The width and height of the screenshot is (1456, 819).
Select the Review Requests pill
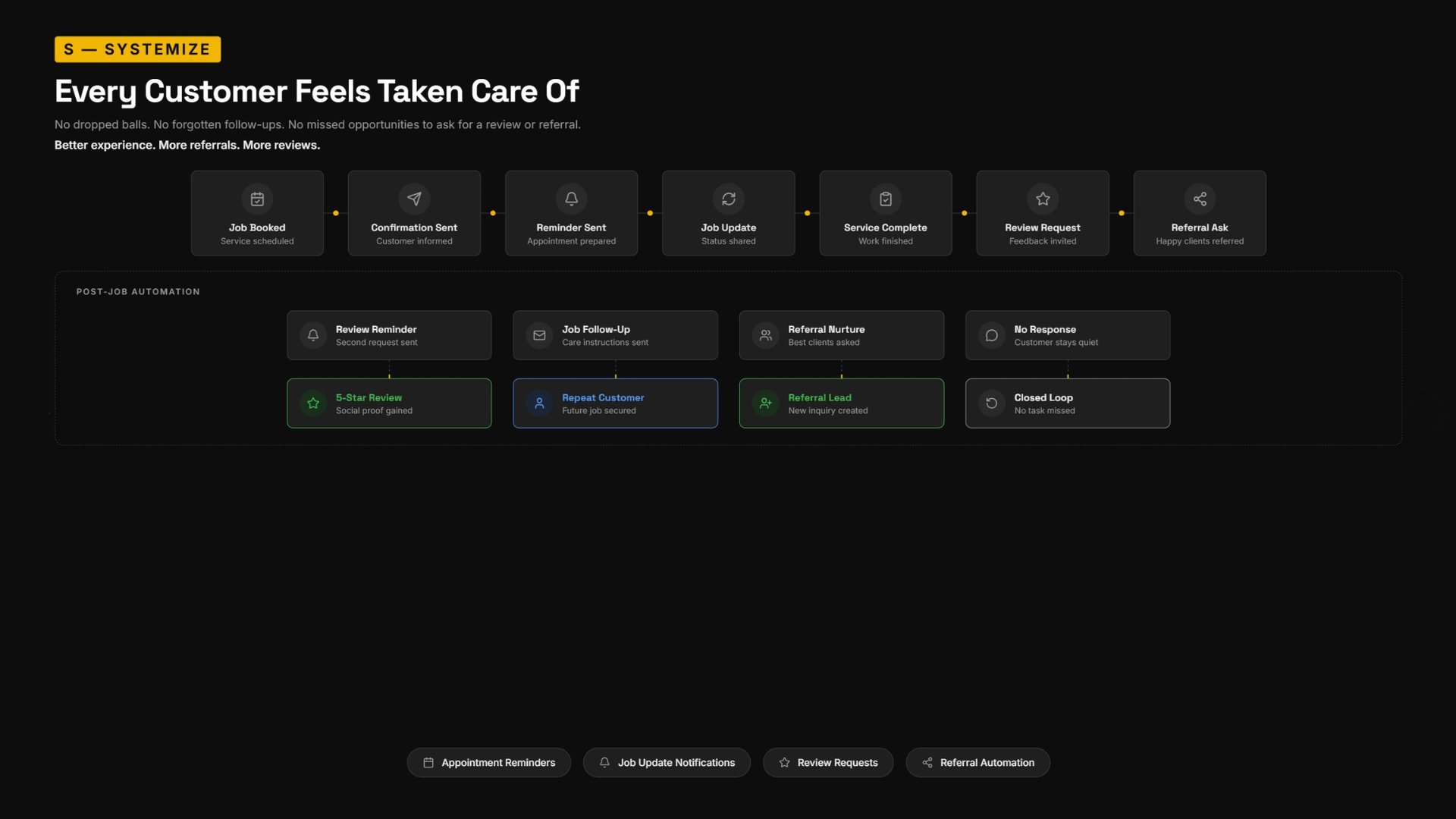click(x=828, y=763)
